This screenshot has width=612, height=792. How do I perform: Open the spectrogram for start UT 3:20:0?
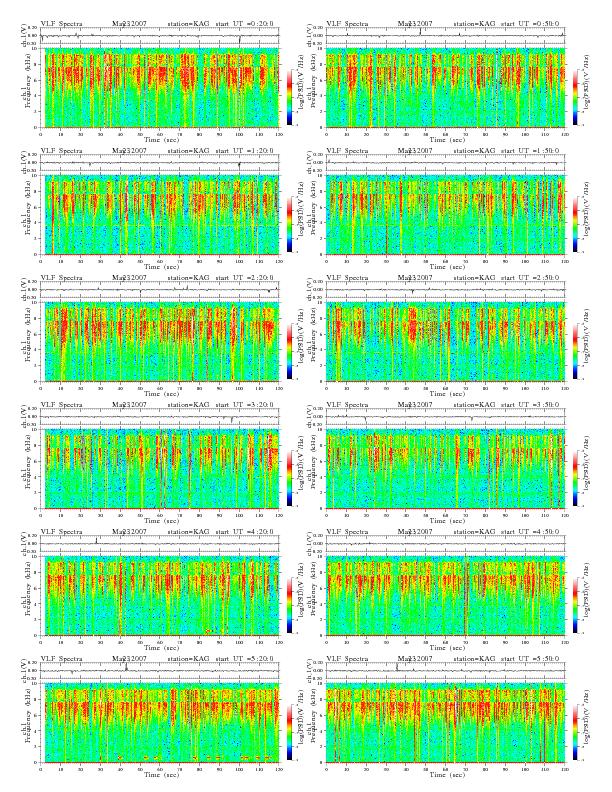[160, 469]
